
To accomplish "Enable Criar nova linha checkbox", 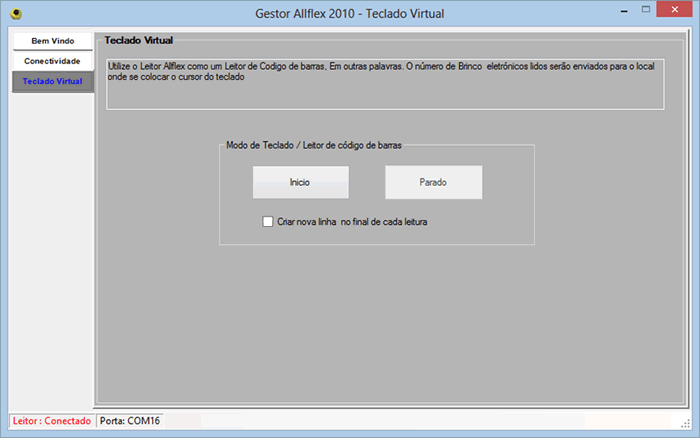I will coord(268,221).
